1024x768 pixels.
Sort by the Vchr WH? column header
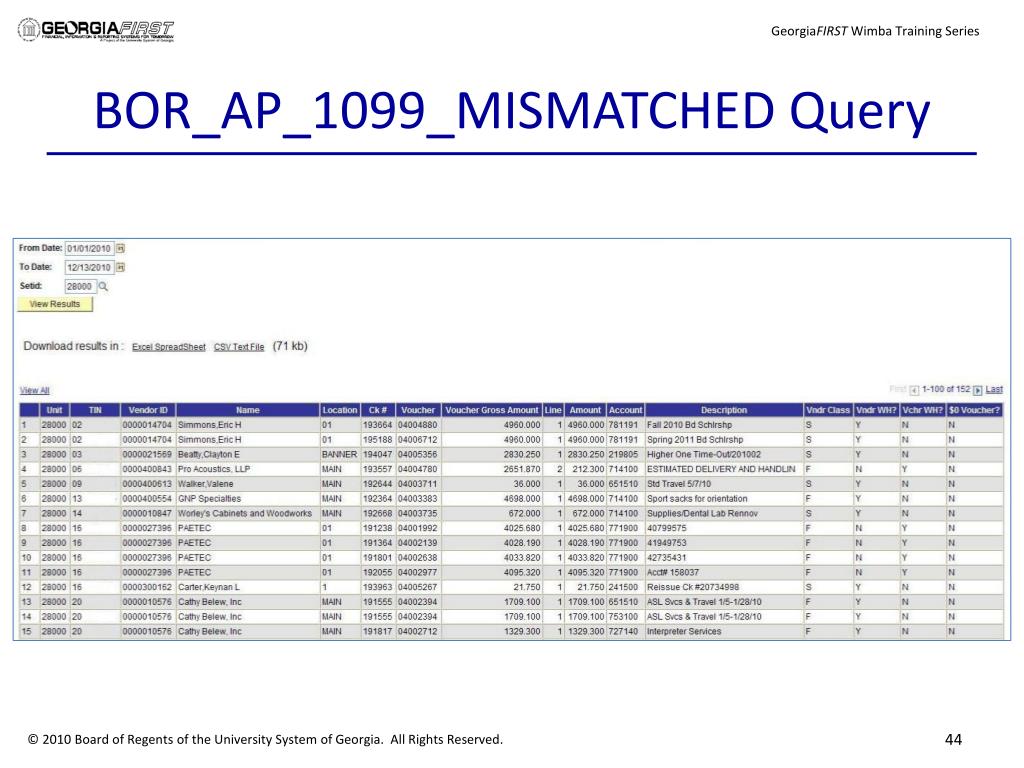pos(923,410)
